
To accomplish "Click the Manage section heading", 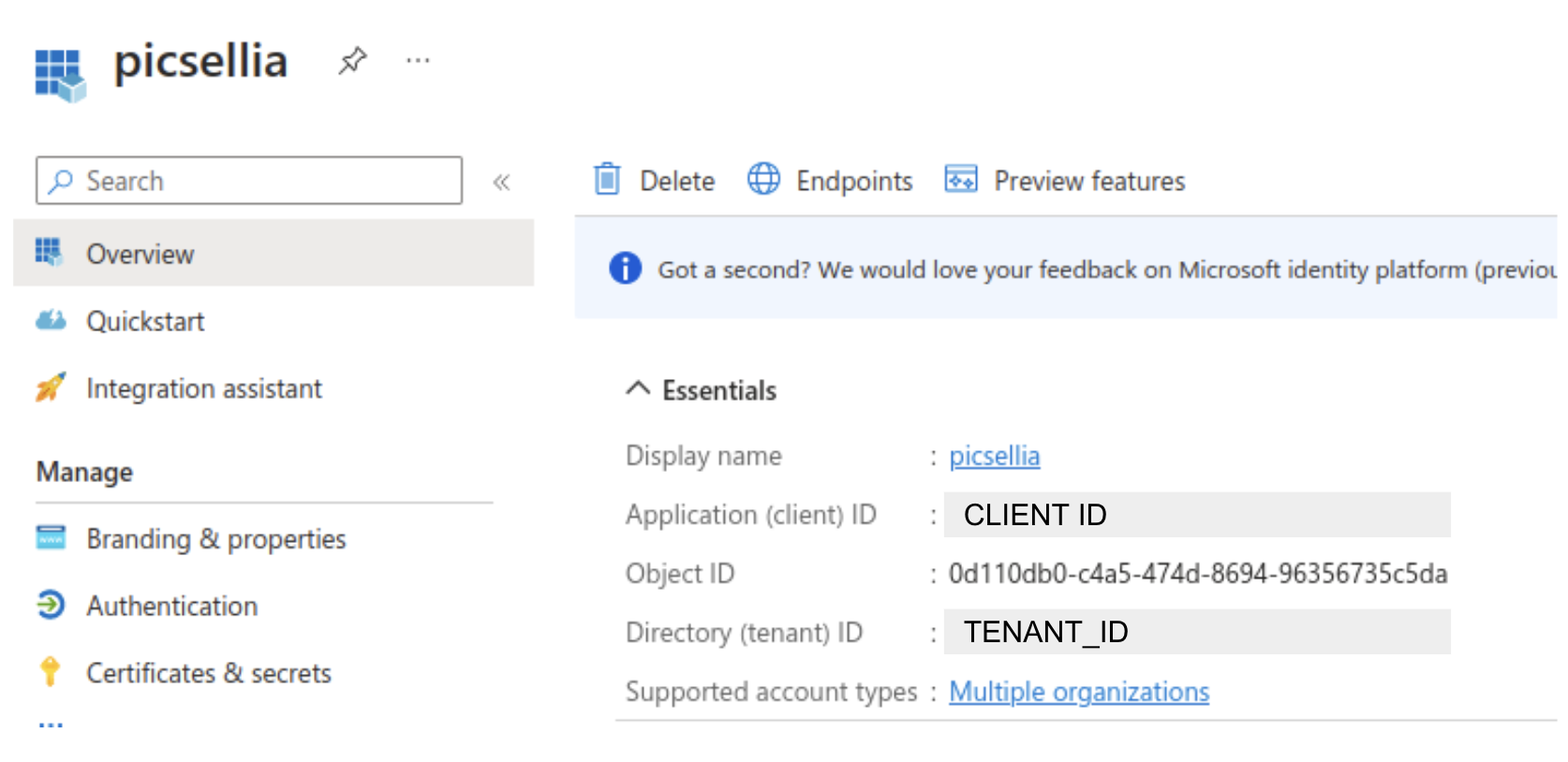I will 84,472.
